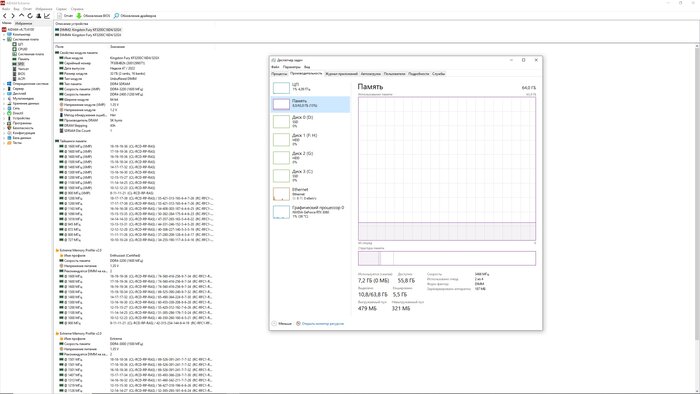The width and height of the screenshot is (700, 394).
Task: Expand the Операционная система tree node
Action: (4, 83)
